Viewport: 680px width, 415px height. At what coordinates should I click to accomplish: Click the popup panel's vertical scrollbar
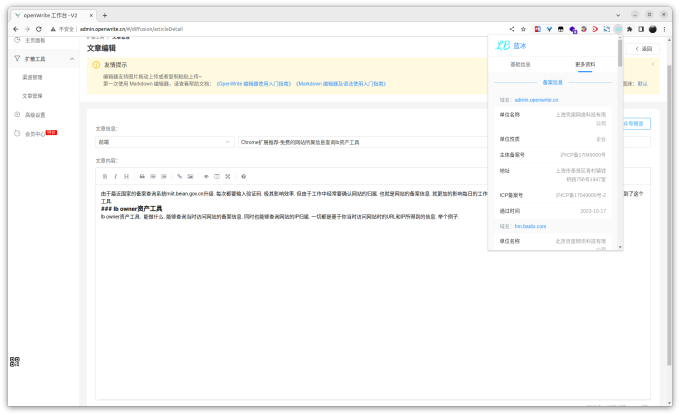click(620, 60)
